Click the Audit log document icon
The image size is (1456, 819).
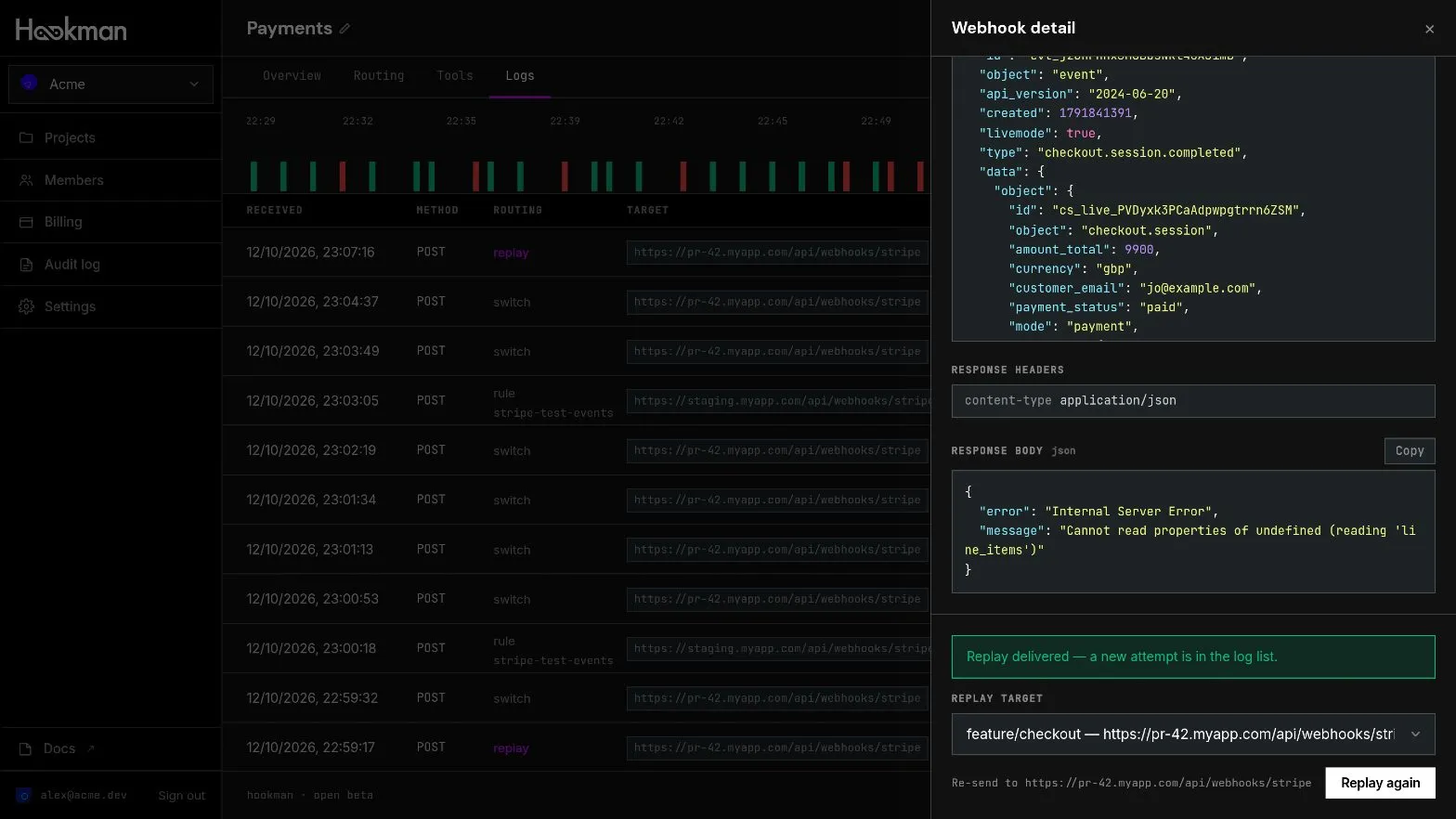point(26,265)
